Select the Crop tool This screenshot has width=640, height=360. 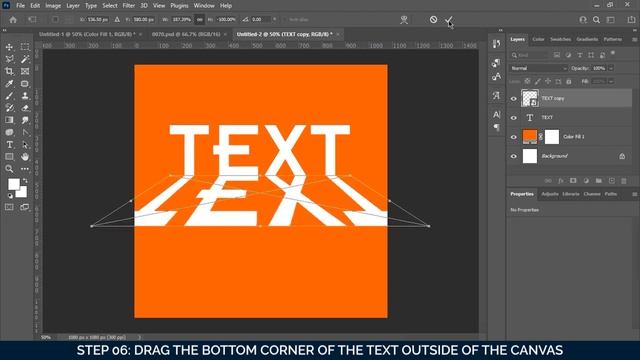[9, 71]
